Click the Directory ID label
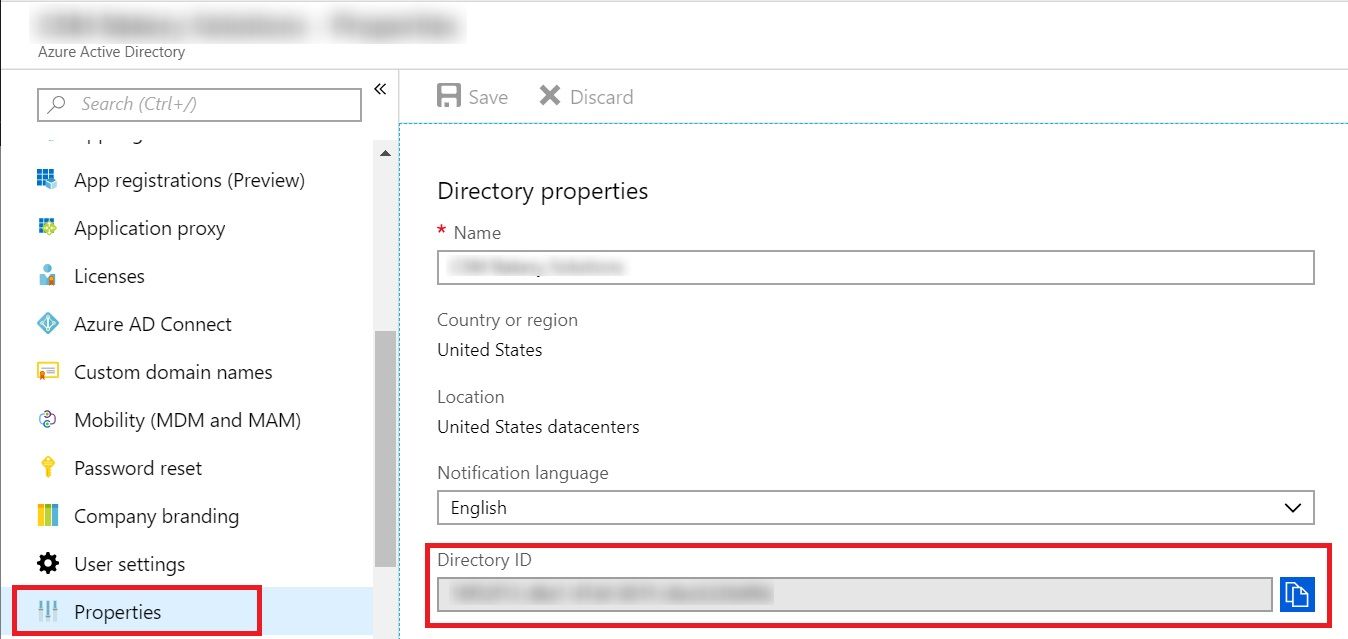The height and width of the screenshot is (639, 1348). pyautogui.click(x=483, y=560)
